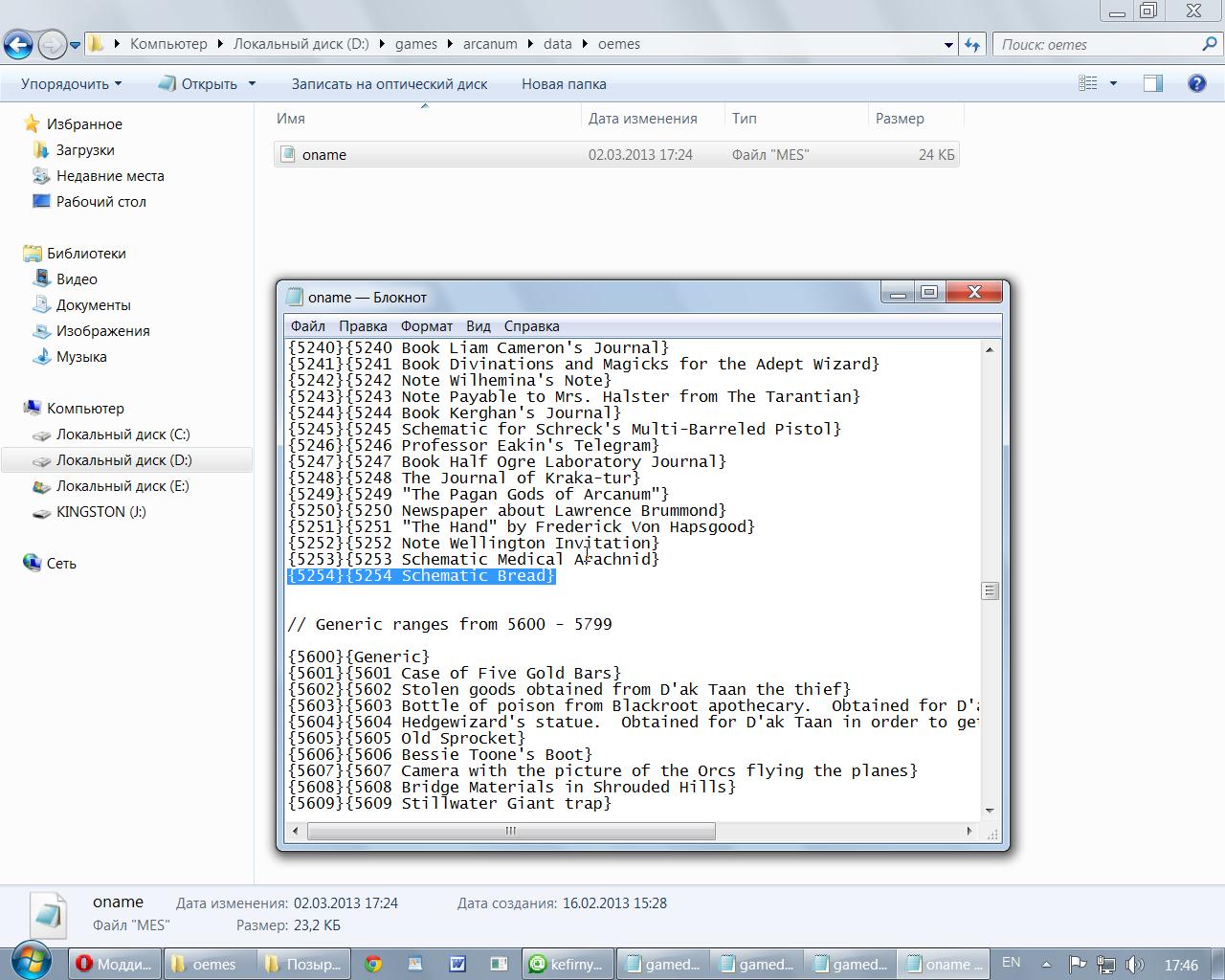The image size is (1225, 980).
Task: Click the change view icon in toolbar
Action: [1088, 83]
